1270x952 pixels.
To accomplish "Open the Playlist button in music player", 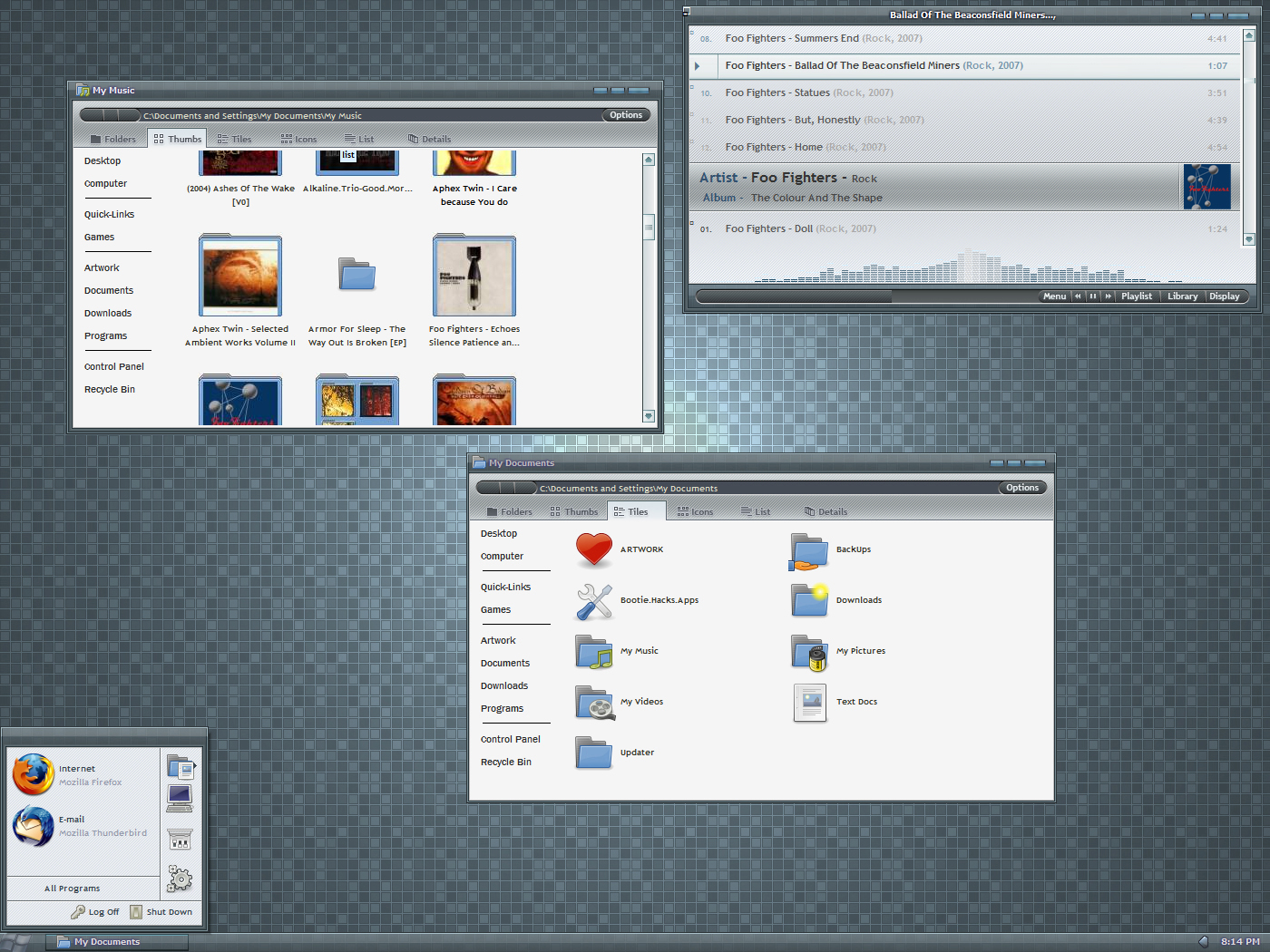I will point(1137,296).
